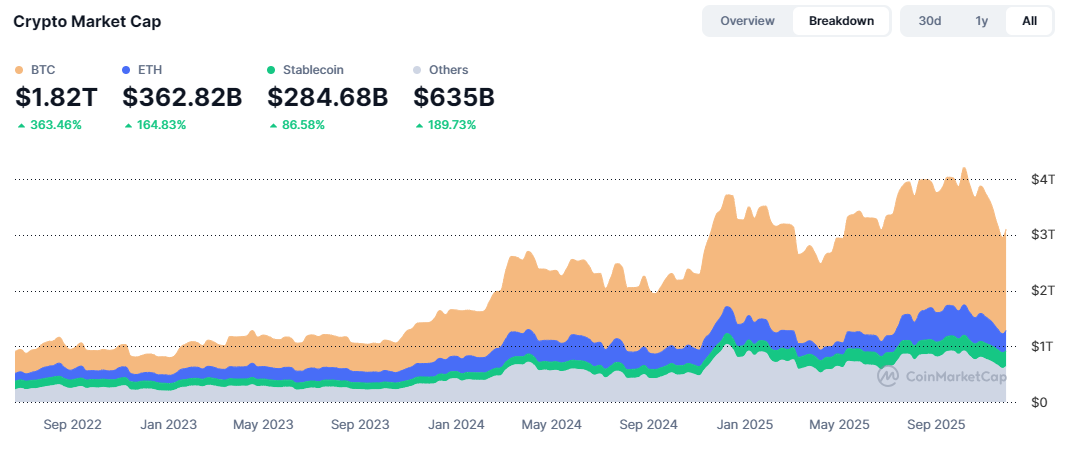Screen dimensions: 1074x463
Task: Click the green Stablecoin legend dot
Action: (x=271, y=70)
